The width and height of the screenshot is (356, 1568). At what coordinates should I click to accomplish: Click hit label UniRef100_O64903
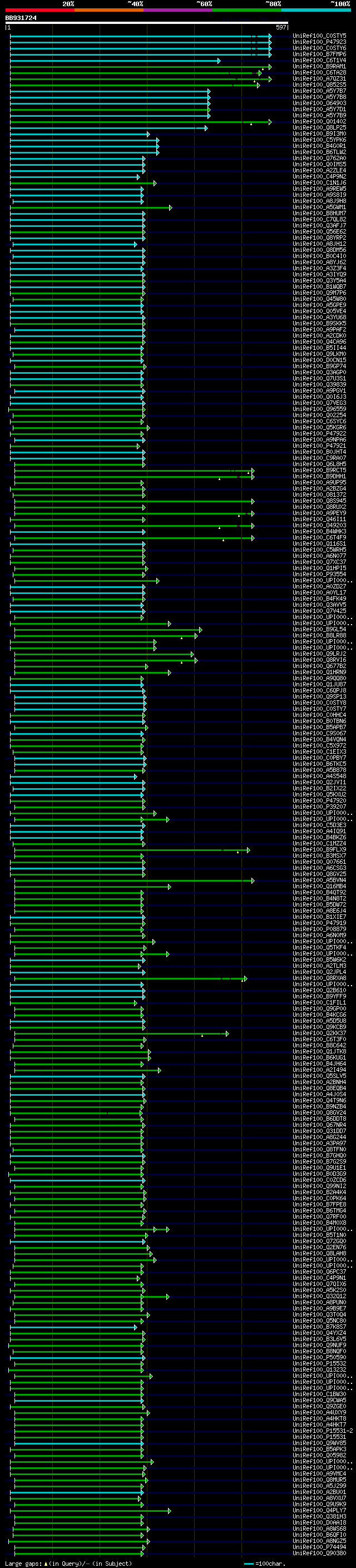coord(319,103)
